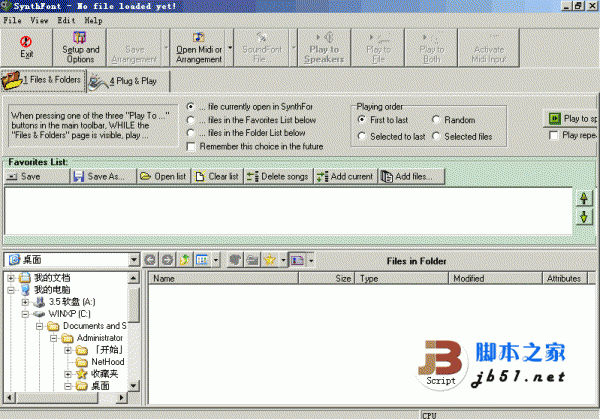This screenshot has width=600, height=419.
Task: Open dropdown arrow beside Save Arrangement
Action: tap(166, 48)
